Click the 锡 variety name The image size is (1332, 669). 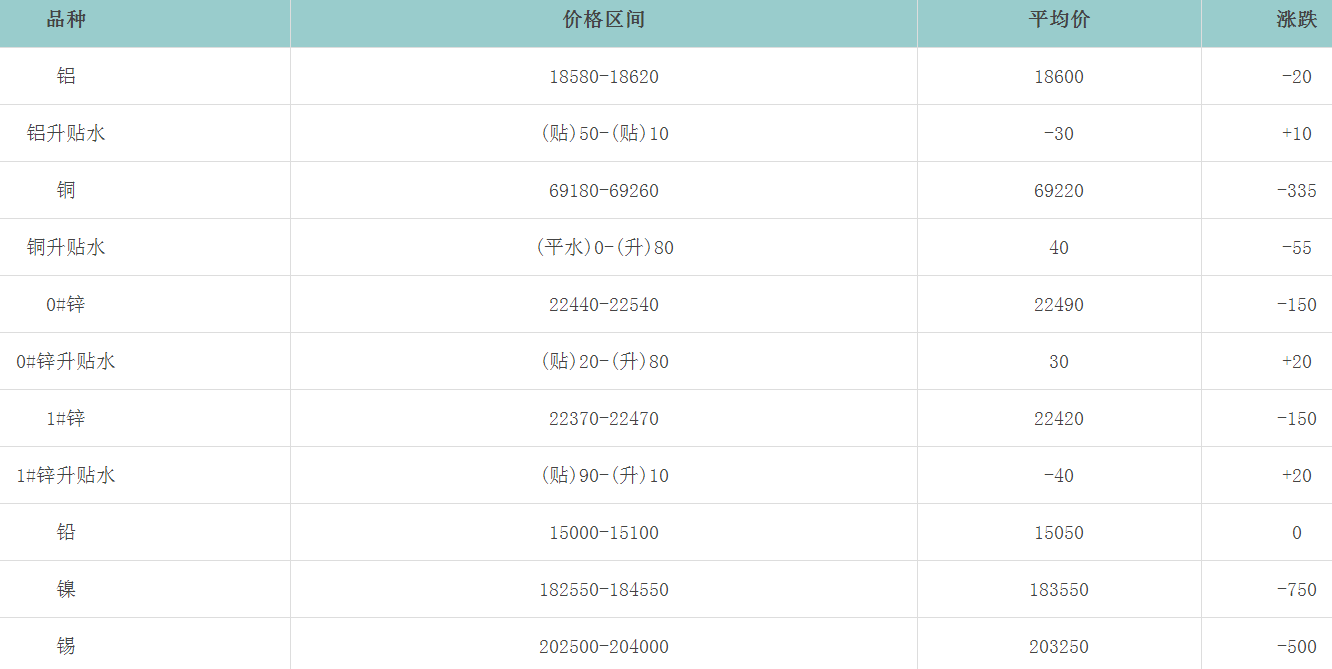tap(66, 646)
